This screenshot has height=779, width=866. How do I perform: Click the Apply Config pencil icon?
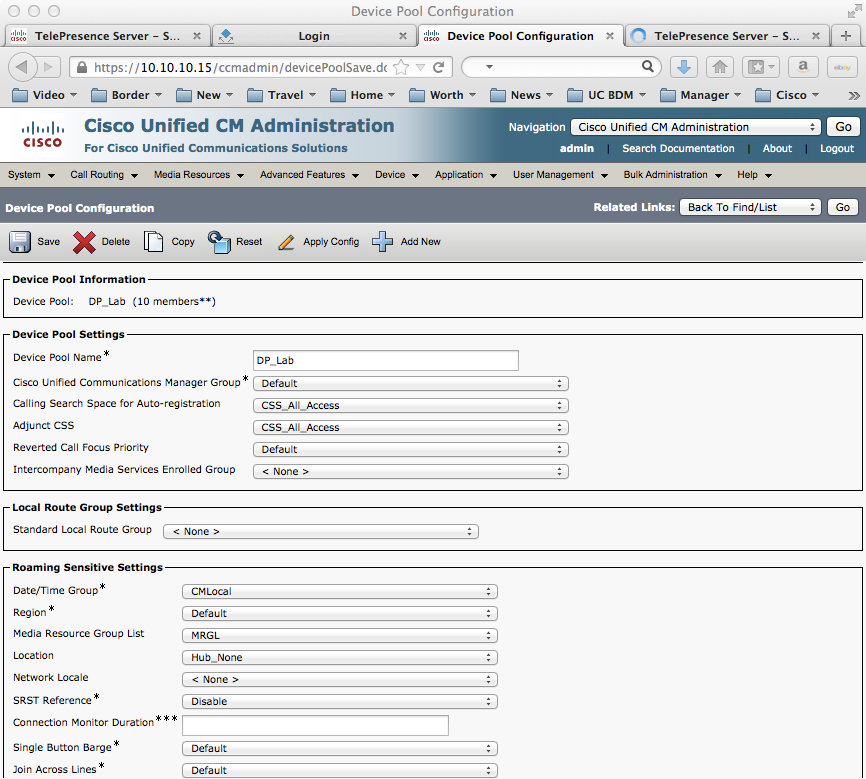tap(286, 242)
